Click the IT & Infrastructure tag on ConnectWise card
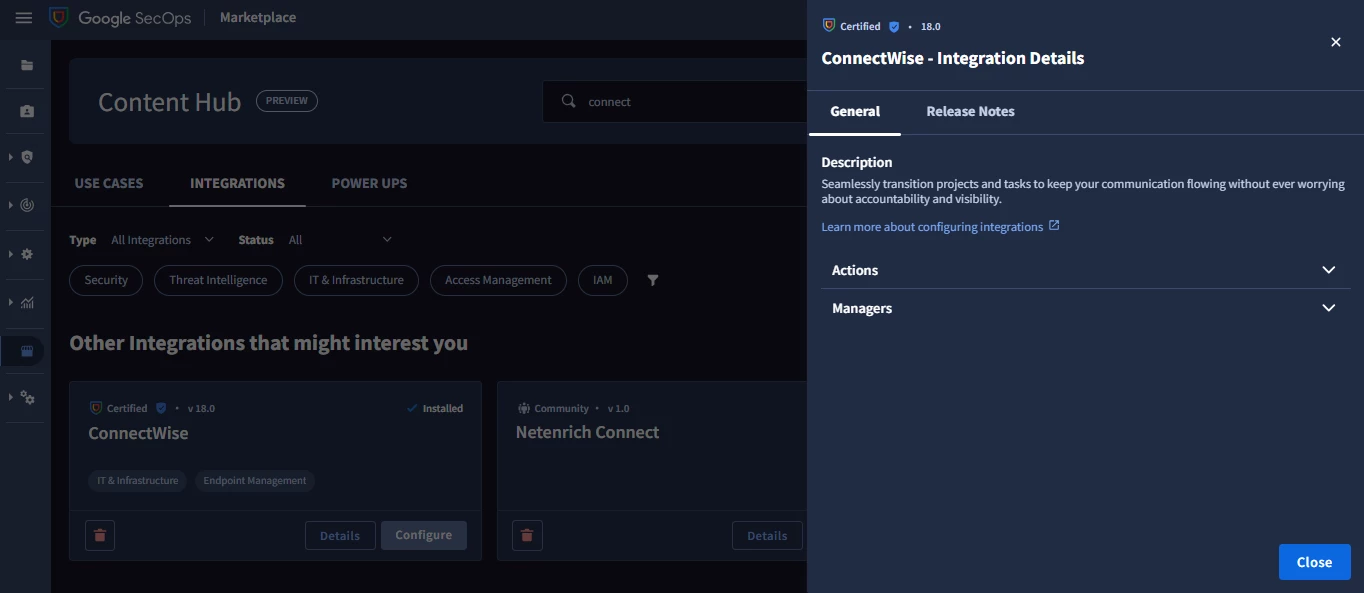The image size is (1364, 593). [138, 481]
